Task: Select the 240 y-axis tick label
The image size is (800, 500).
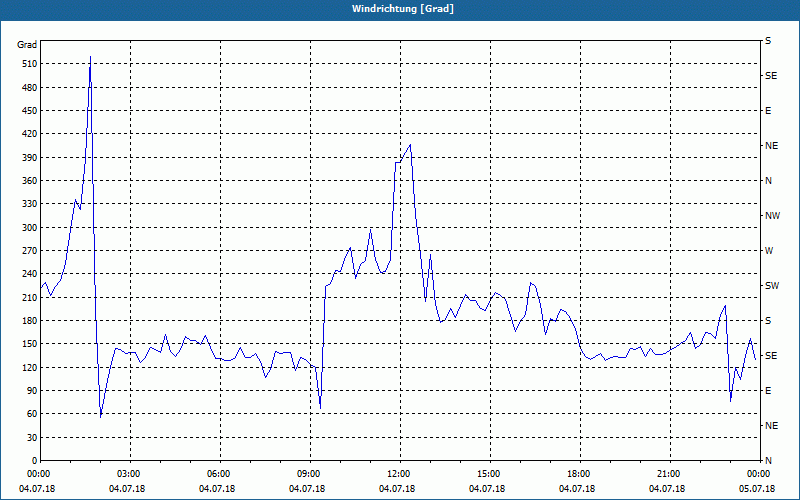Action: pyautogui.click(x=30, y=274)
